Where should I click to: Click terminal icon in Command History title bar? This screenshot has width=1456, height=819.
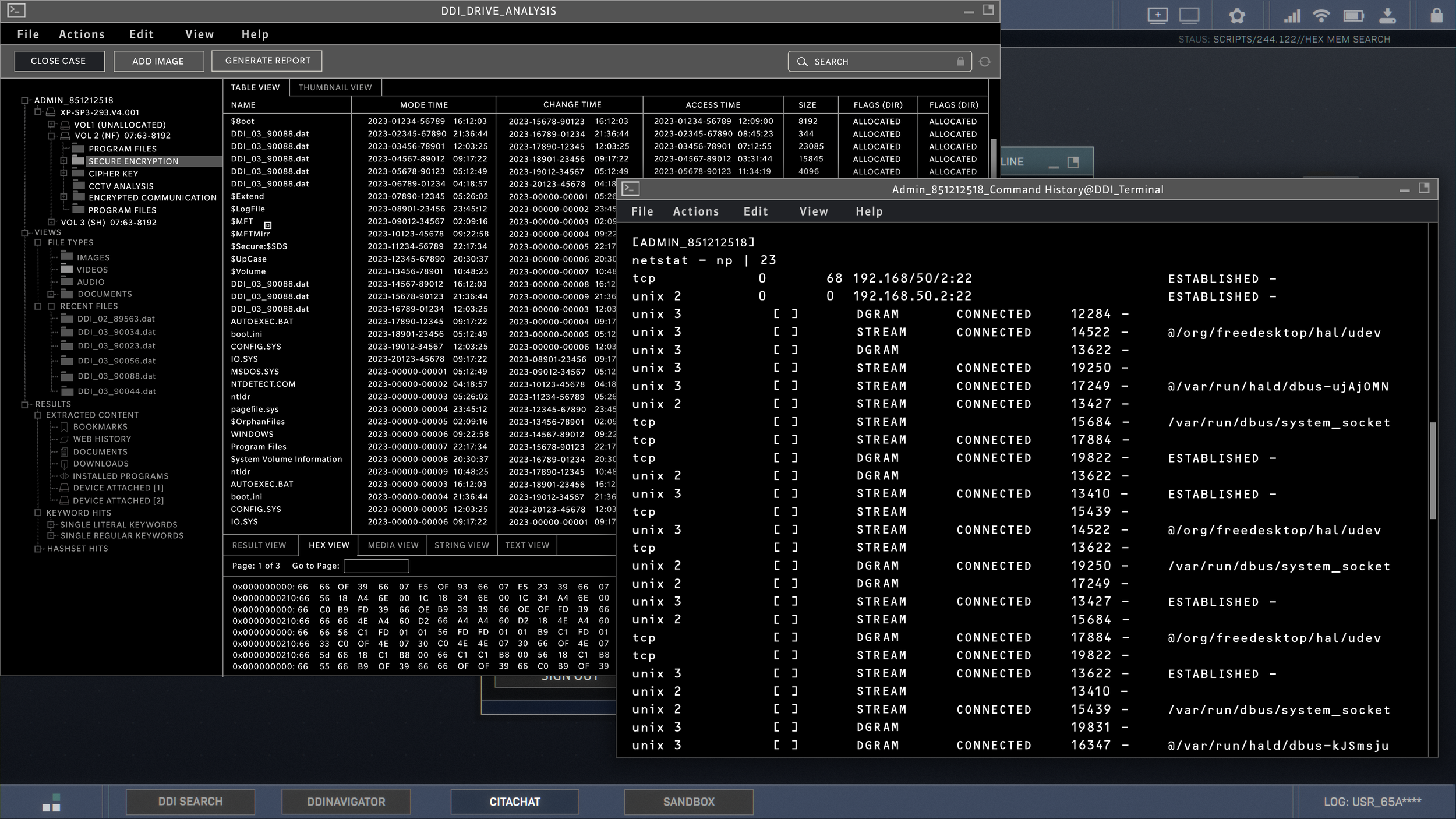[x=631, y=189]
